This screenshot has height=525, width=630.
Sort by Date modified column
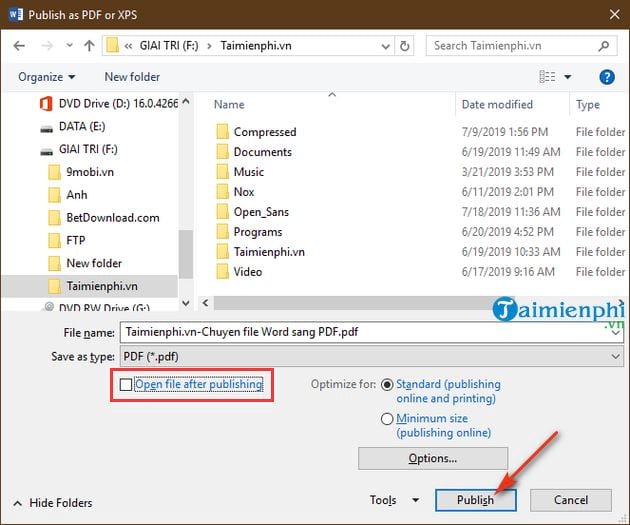pyautogui.click(x=497, y=105)
